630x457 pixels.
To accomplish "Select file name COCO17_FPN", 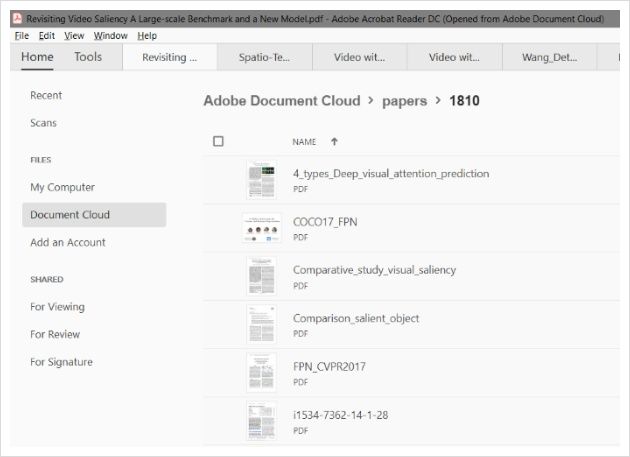I will coord(325,222).
